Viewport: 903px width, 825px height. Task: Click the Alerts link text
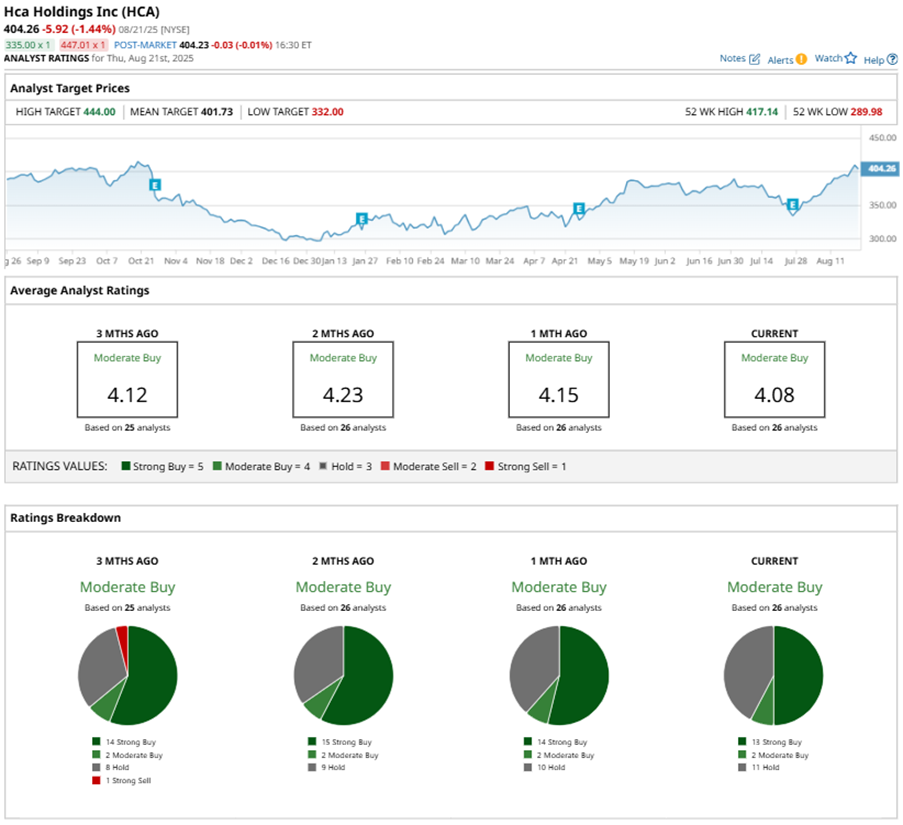(780, 60)
